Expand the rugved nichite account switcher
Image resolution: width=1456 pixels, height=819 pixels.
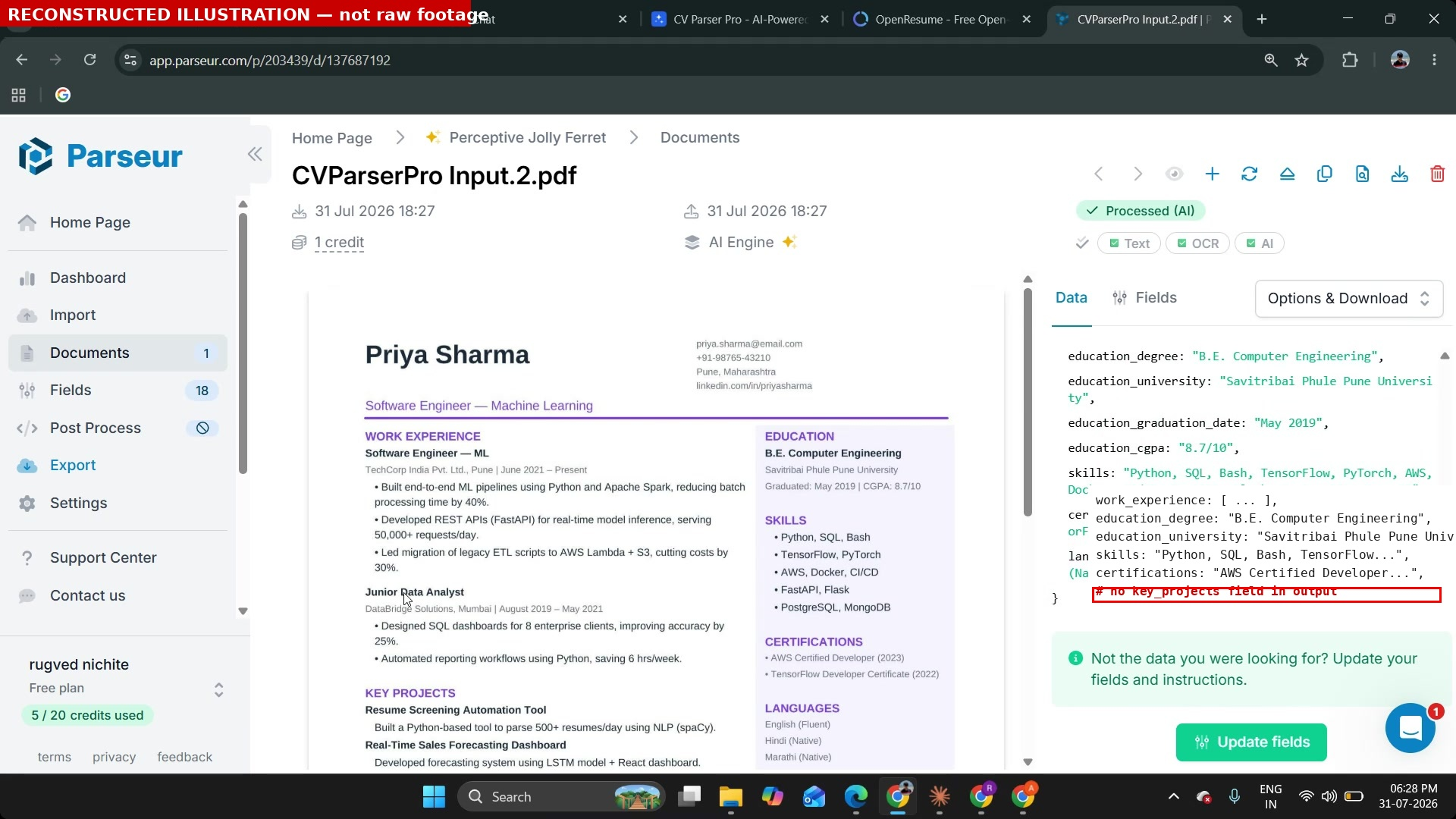[218, 689]
